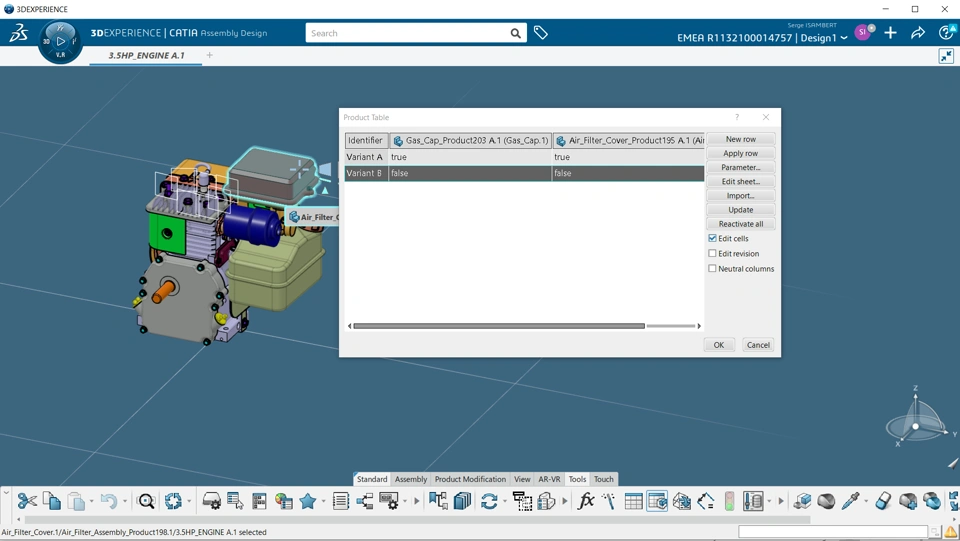Open the Design1 credentials dropdown chevron

click(844, 38)
